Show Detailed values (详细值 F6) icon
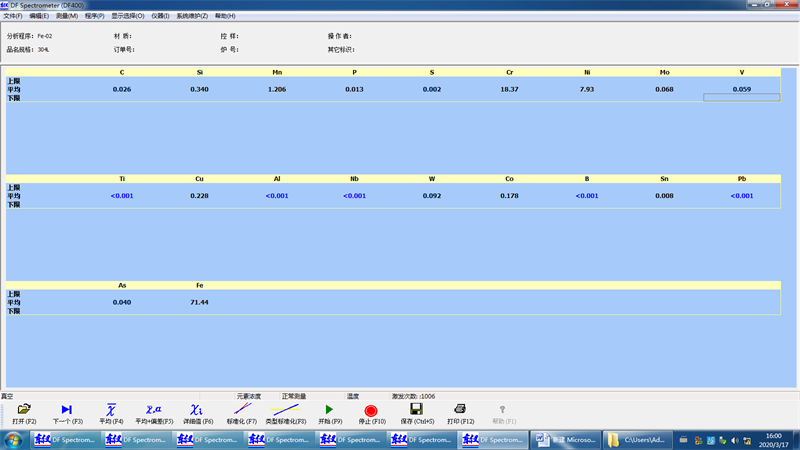The width and height of the screenshot is (800, 450). pyautogui.click(x=197, y=410)
